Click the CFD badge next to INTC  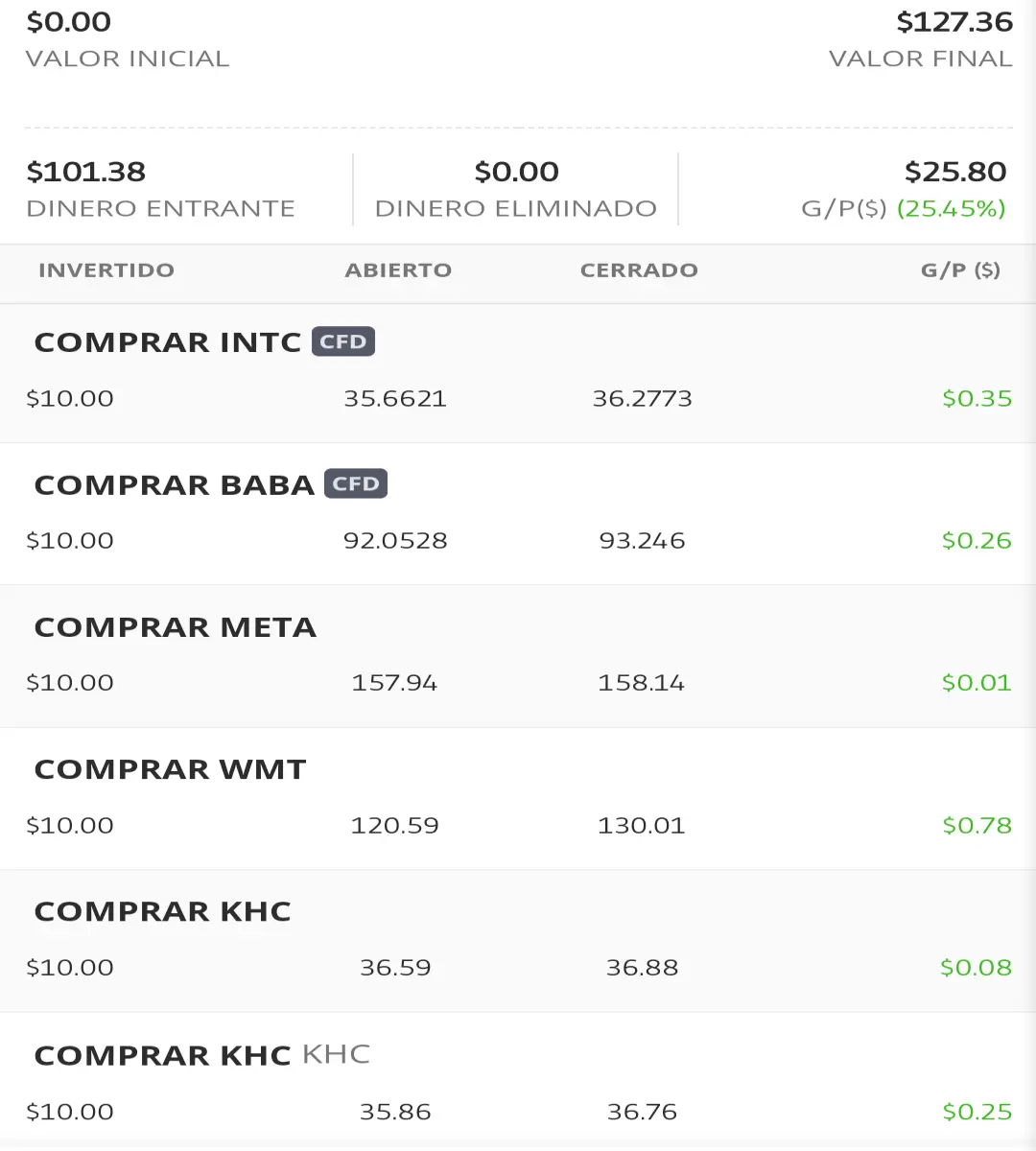coord(342,341)
